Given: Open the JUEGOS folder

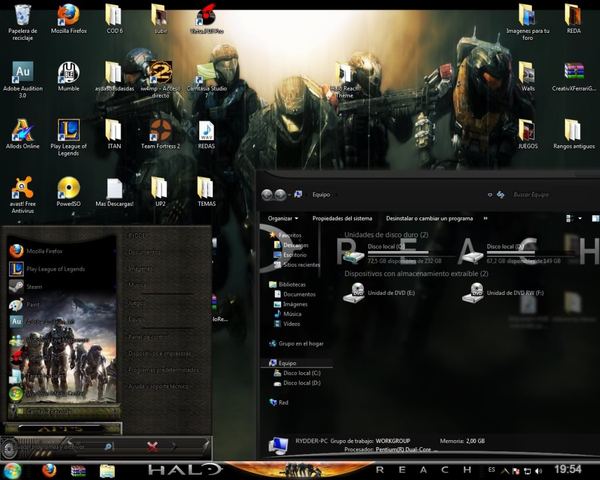Looking at the screenshot, I should (x=528, y=134).
